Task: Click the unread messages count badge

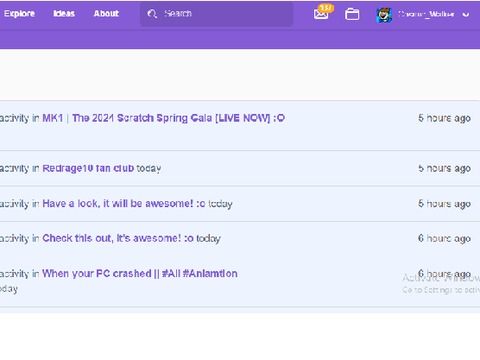Action: 326,8
